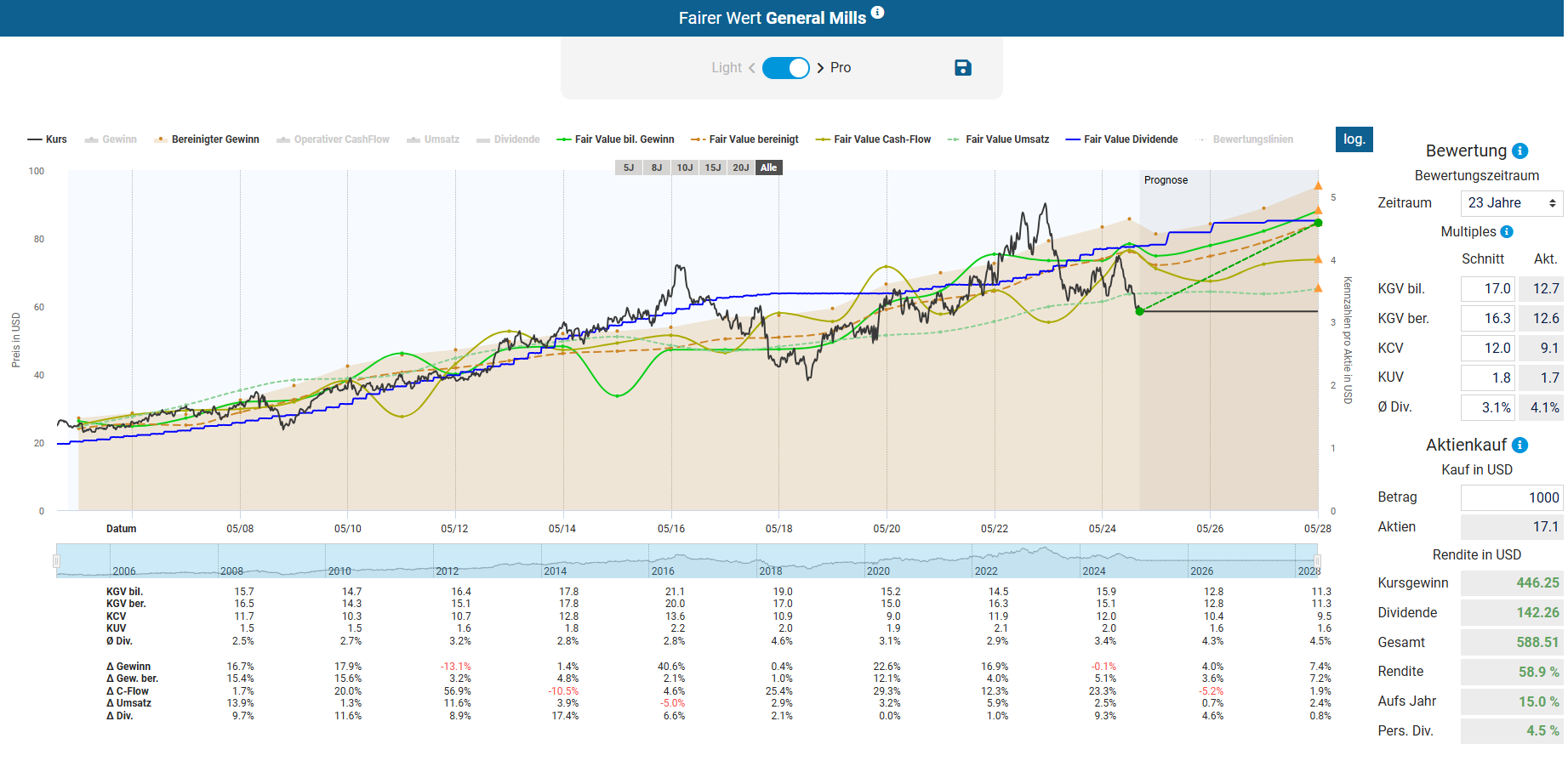
Task: Toggle the Light/Pro mode switch
Action: click(x=785, y=68)
